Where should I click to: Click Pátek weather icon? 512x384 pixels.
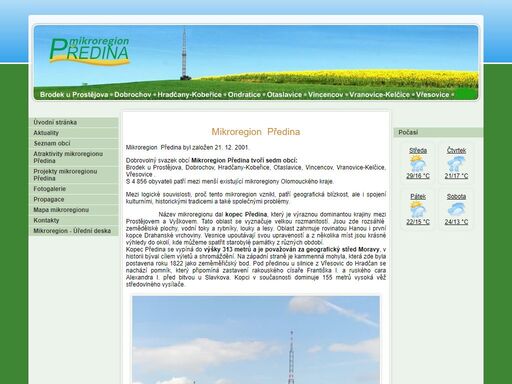pyautogui.click(x=418, y=209)
